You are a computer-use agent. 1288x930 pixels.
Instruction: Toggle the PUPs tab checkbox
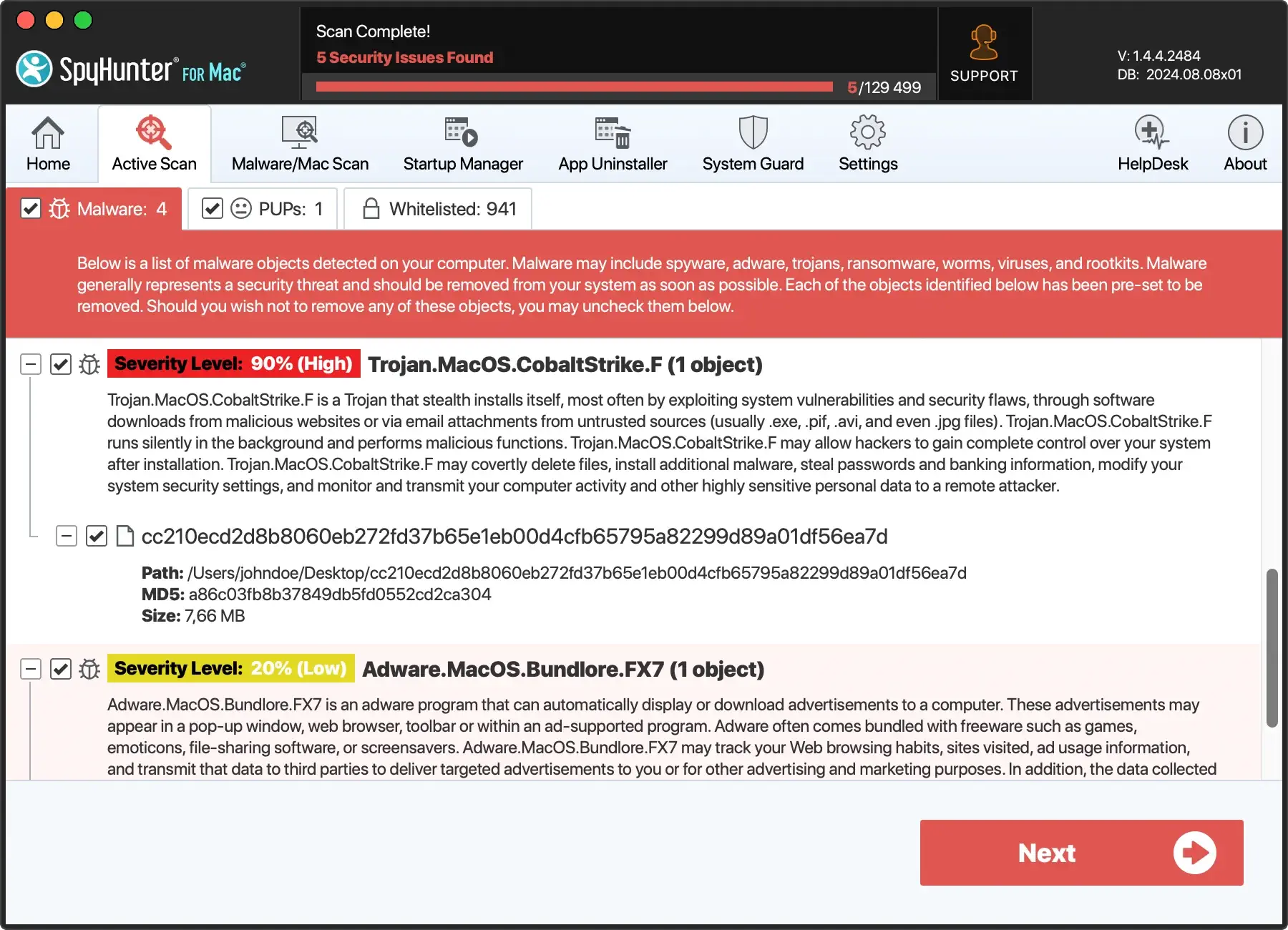[213, 209]
